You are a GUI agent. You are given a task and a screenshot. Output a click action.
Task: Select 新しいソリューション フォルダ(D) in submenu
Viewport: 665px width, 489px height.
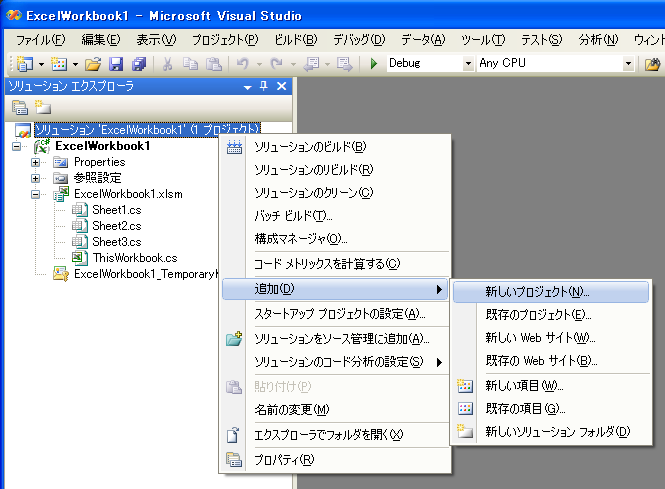551,432
